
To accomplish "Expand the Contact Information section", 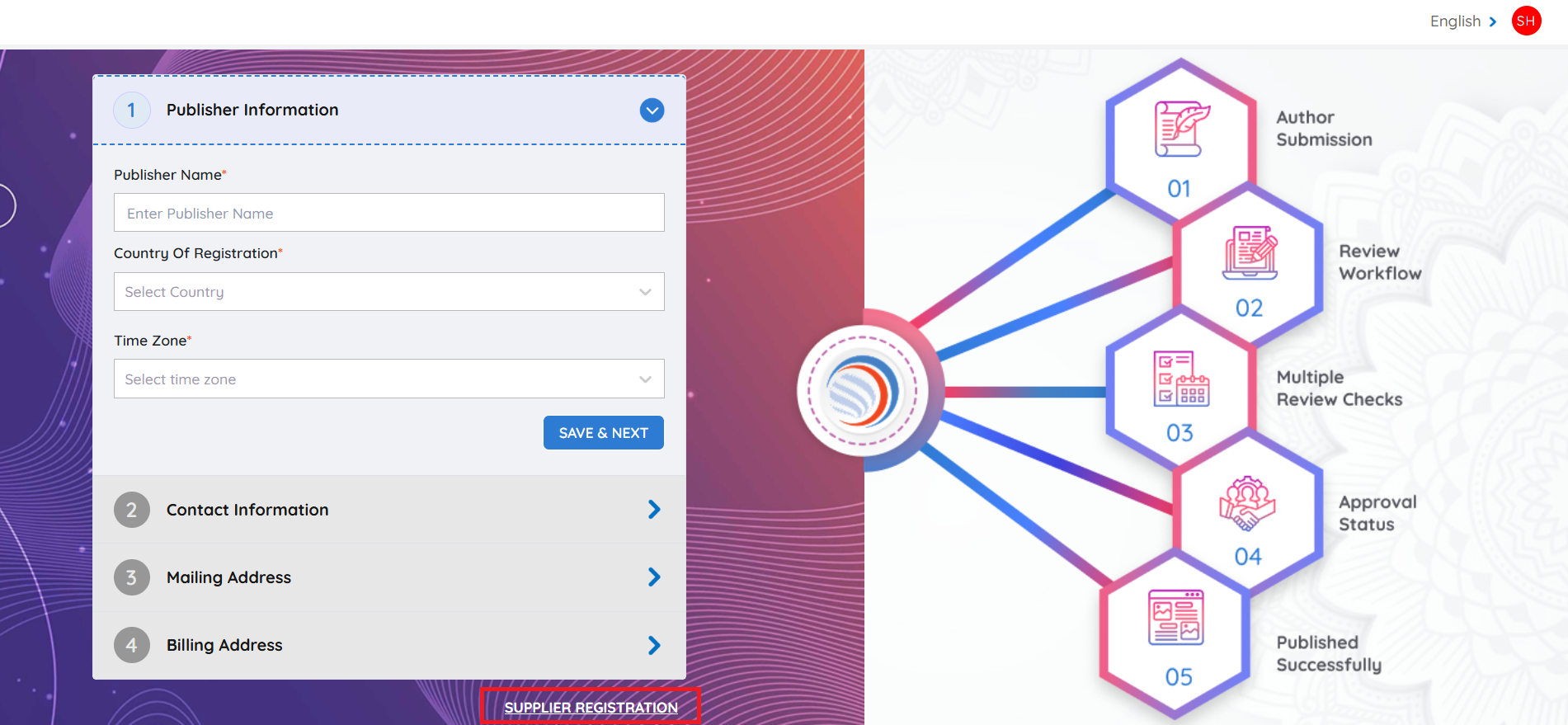I will 388,510.
